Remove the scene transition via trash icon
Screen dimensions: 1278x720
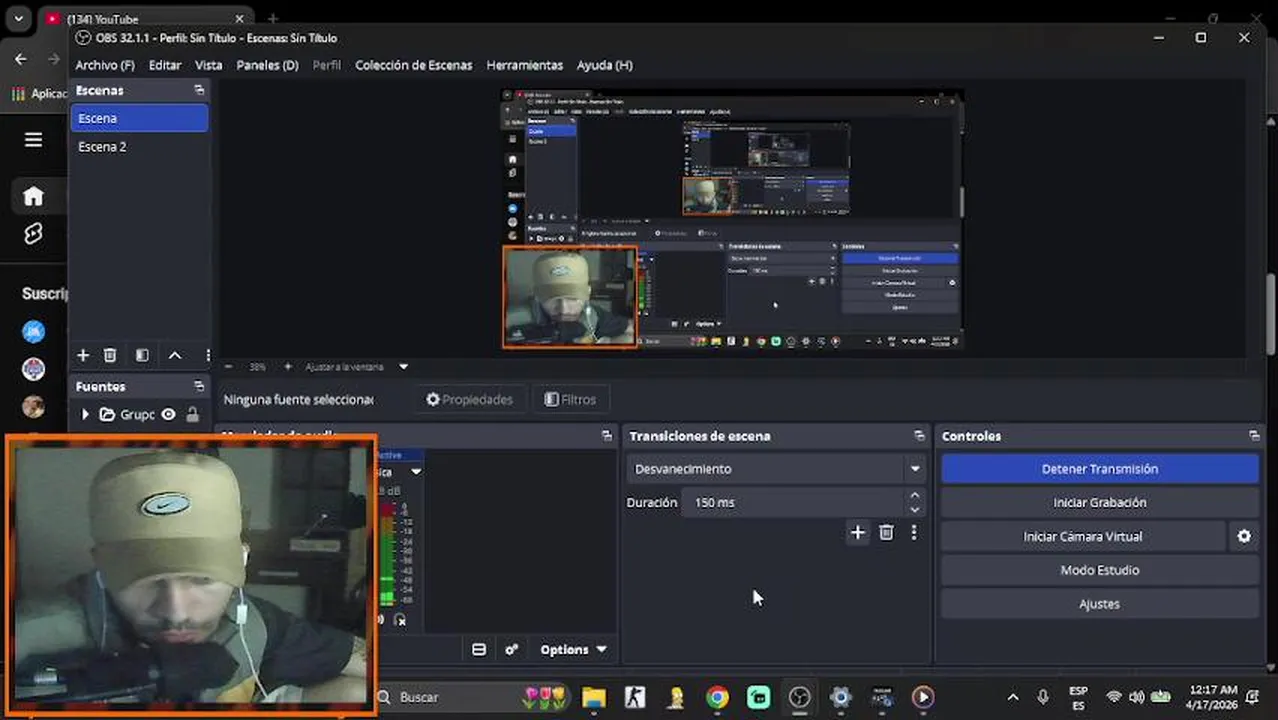coord(886,533)
